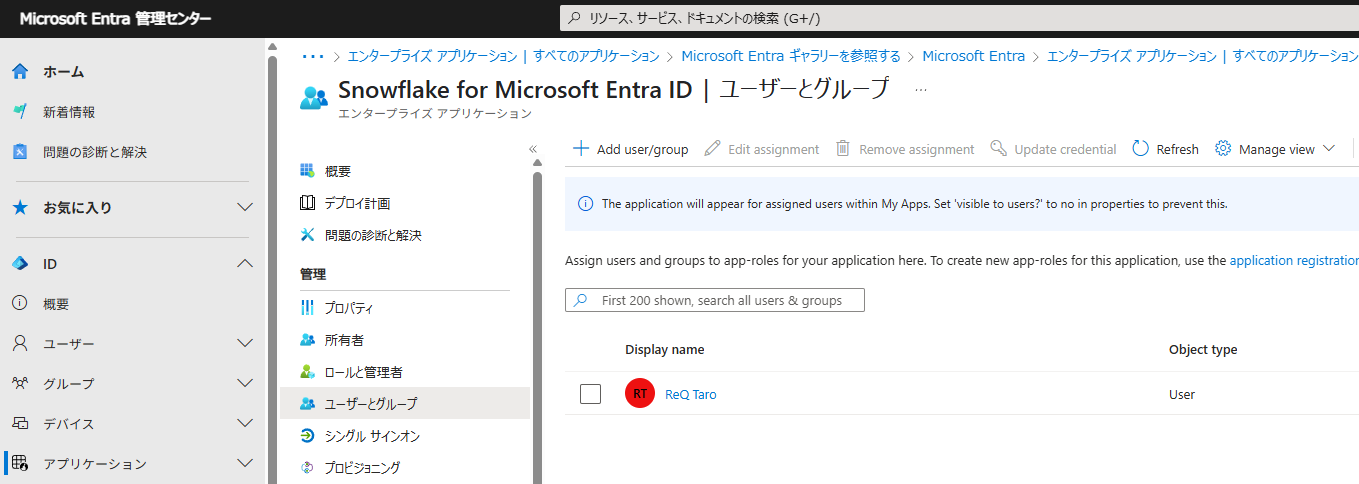Screen dimensions: 1359x484
Task: Click the 概要 info circle icon in left sidebar
Action: [19, 304]
